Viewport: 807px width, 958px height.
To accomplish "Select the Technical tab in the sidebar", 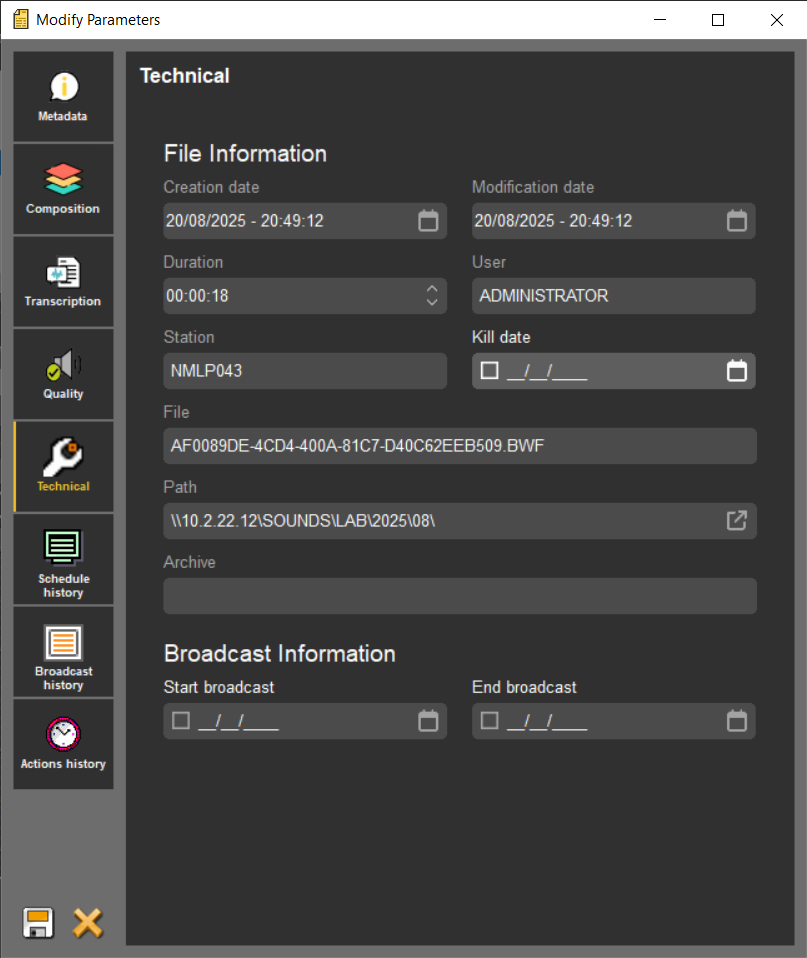I will [63, 467].
